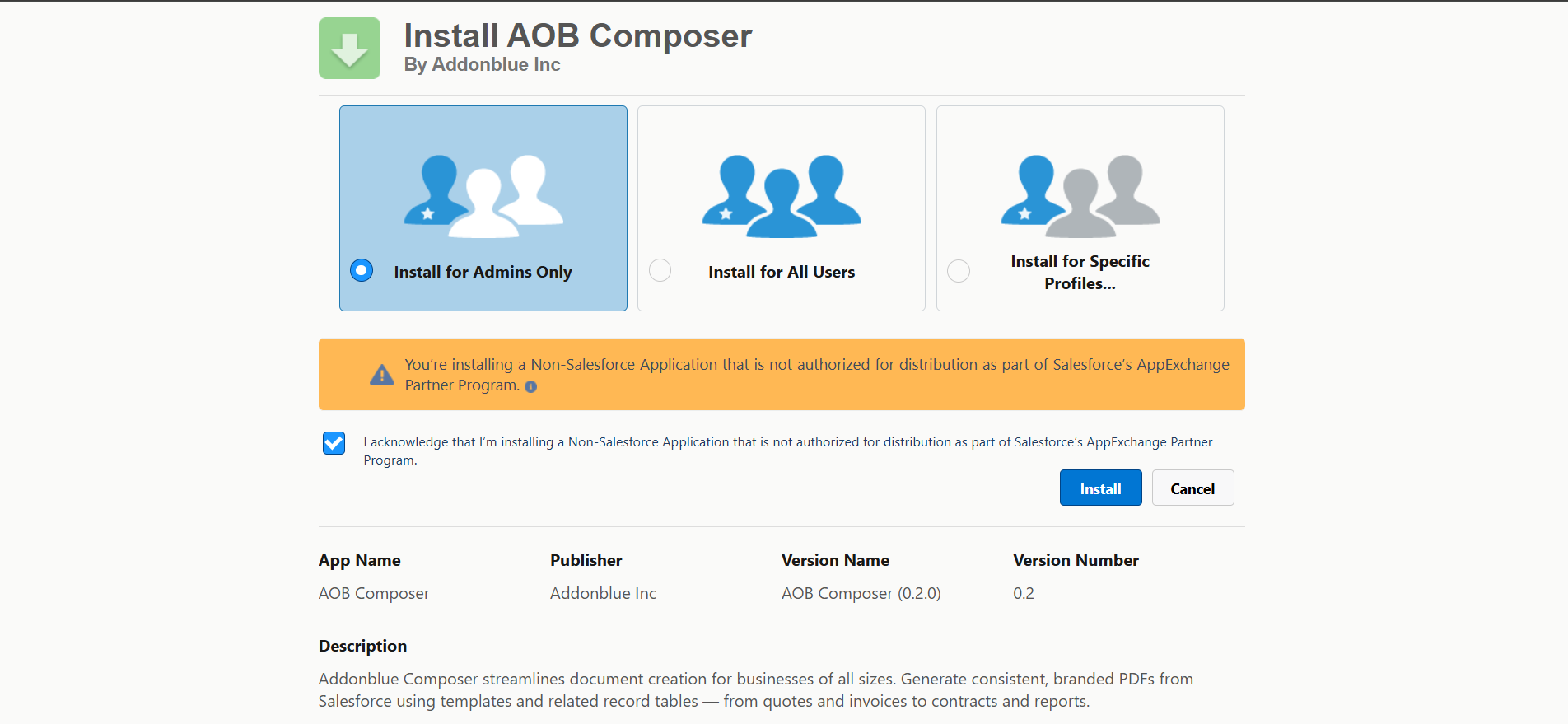Click the Version Name header

(x=835, y=560)
